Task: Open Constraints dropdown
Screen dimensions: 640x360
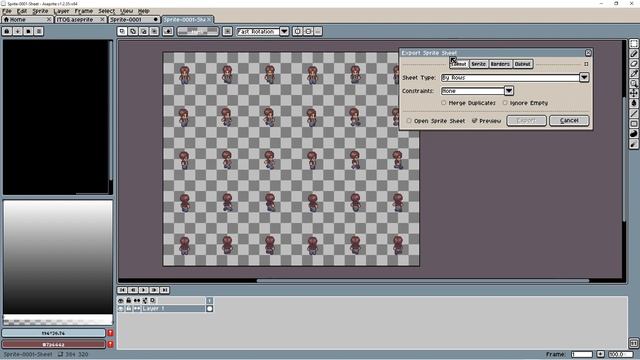Action: 509,91
